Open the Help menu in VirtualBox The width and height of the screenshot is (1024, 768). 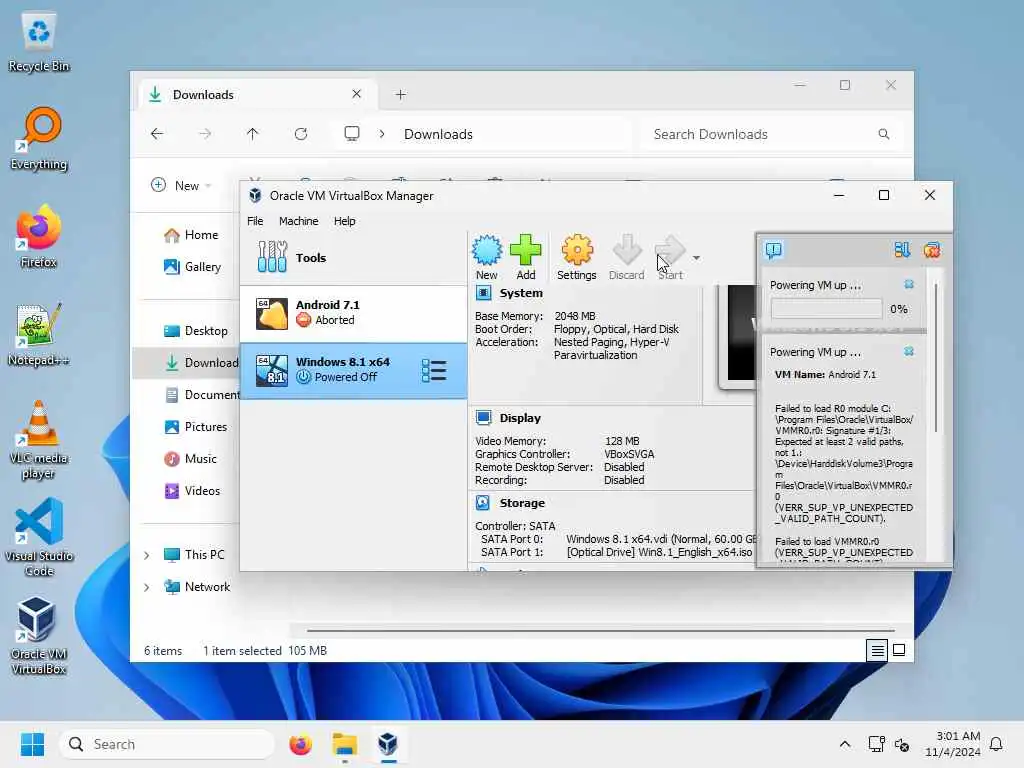click(x=345, y=221)
